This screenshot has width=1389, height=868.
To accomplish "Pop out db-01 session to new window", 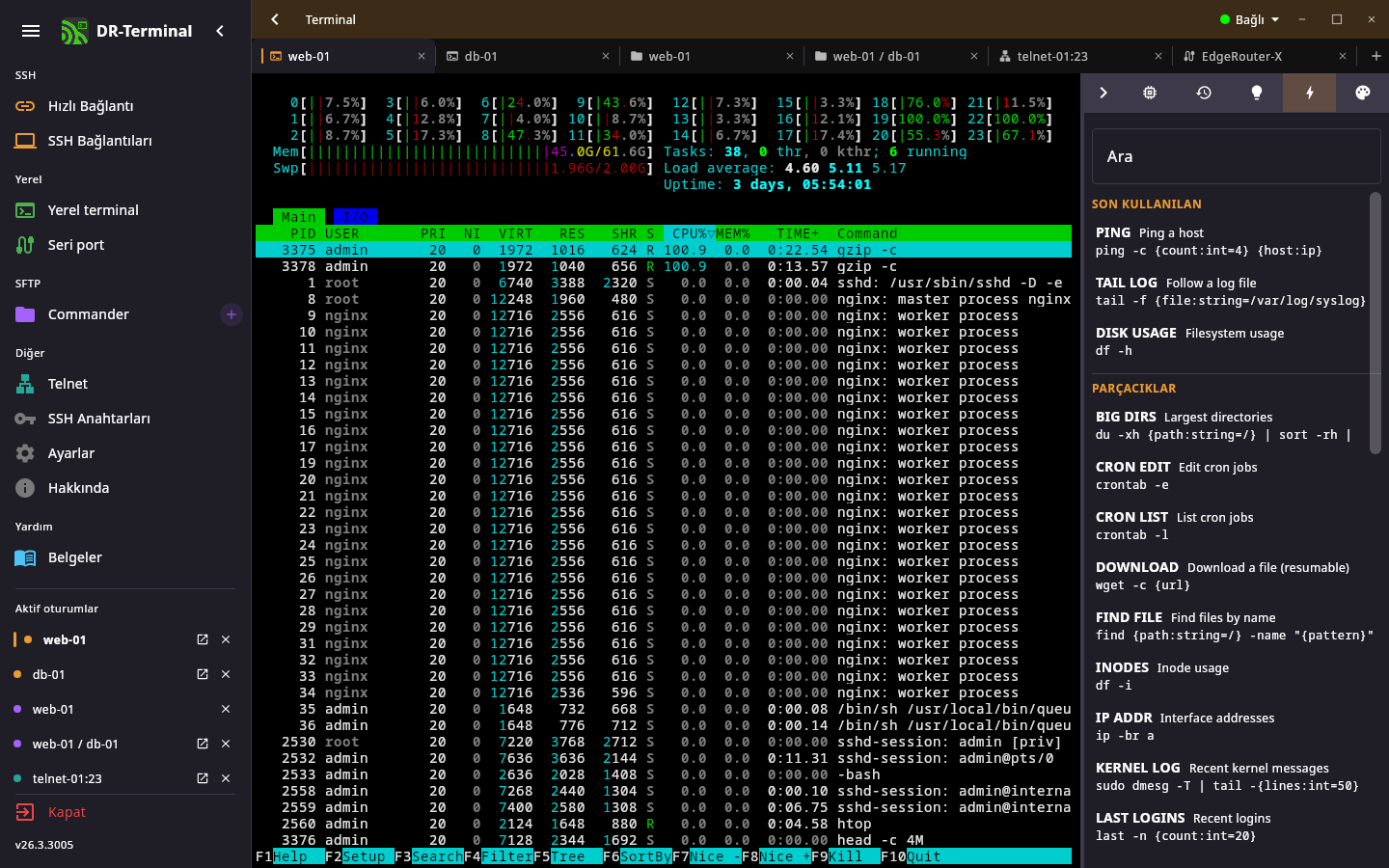I will (x=203, y=674).
